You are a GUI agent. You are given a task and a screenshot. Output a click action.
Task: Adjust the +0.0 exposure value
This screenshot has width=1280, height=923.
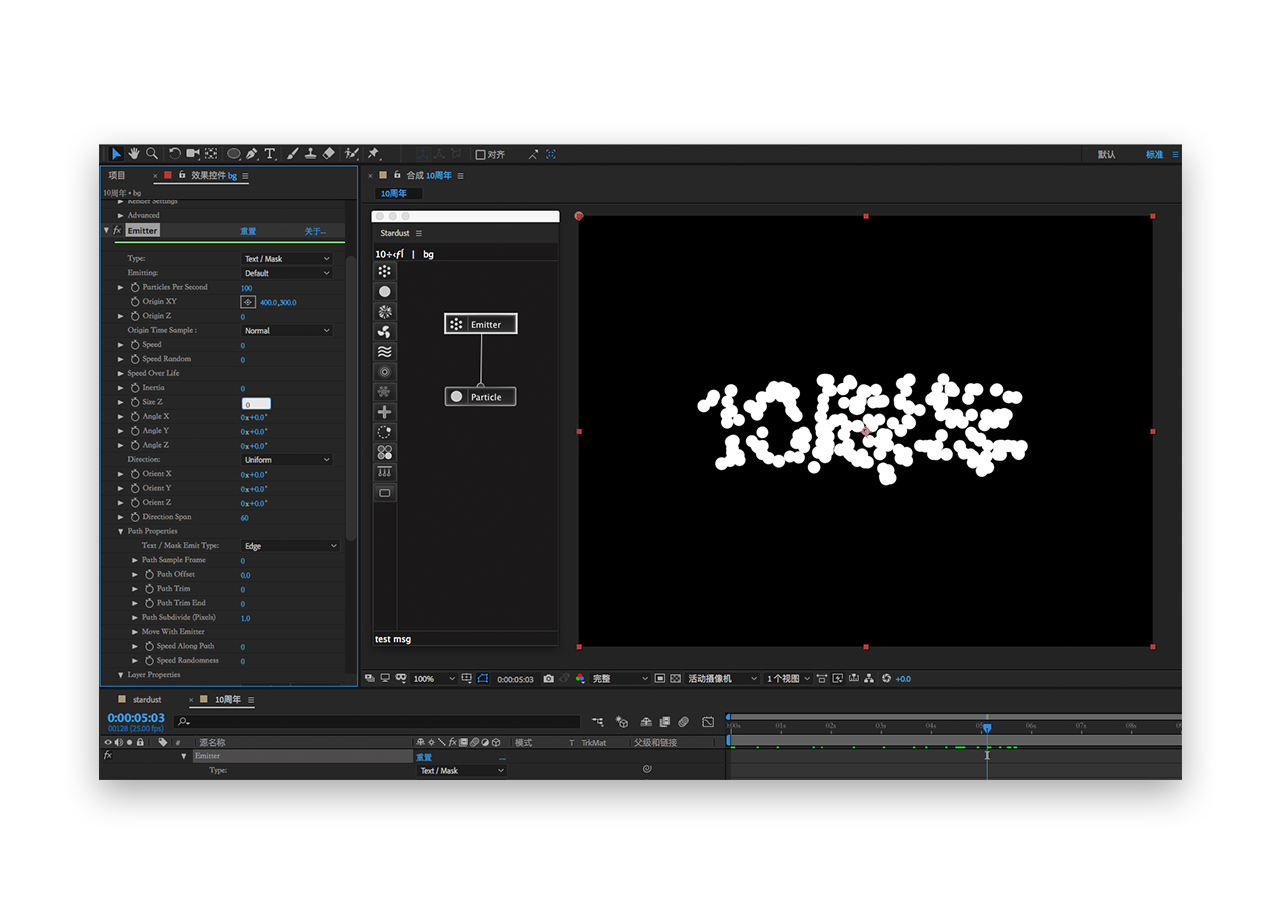(x=903, y=679)
